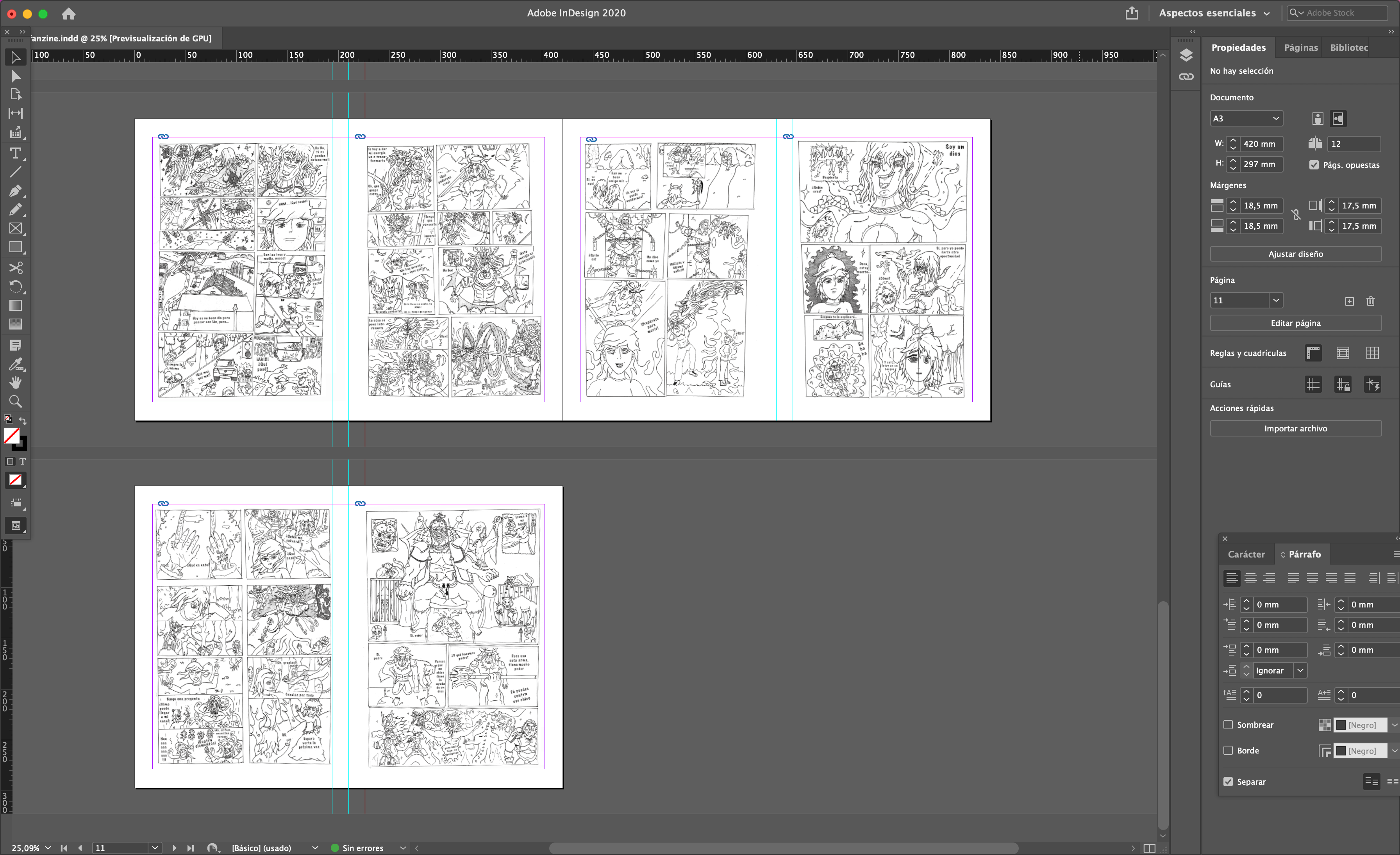Switch to the Bibliotecas tab
This screenshot has width=1400, height=855.
(x=1349, y=48)
